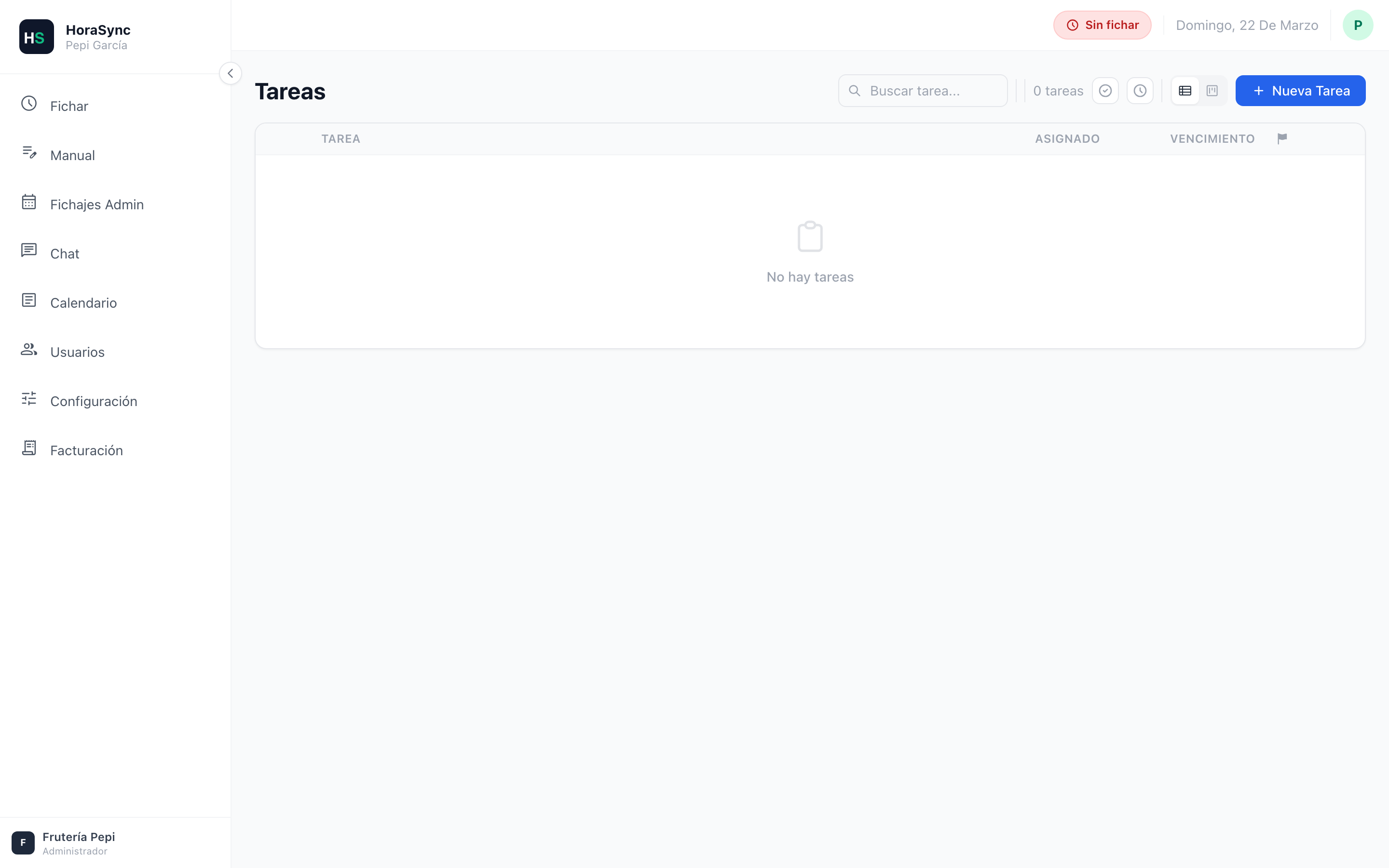The image size is (1389, 868).
Task: Click the Facturación invoice icon
Action: pyautogui.click(x=29, y=449)
